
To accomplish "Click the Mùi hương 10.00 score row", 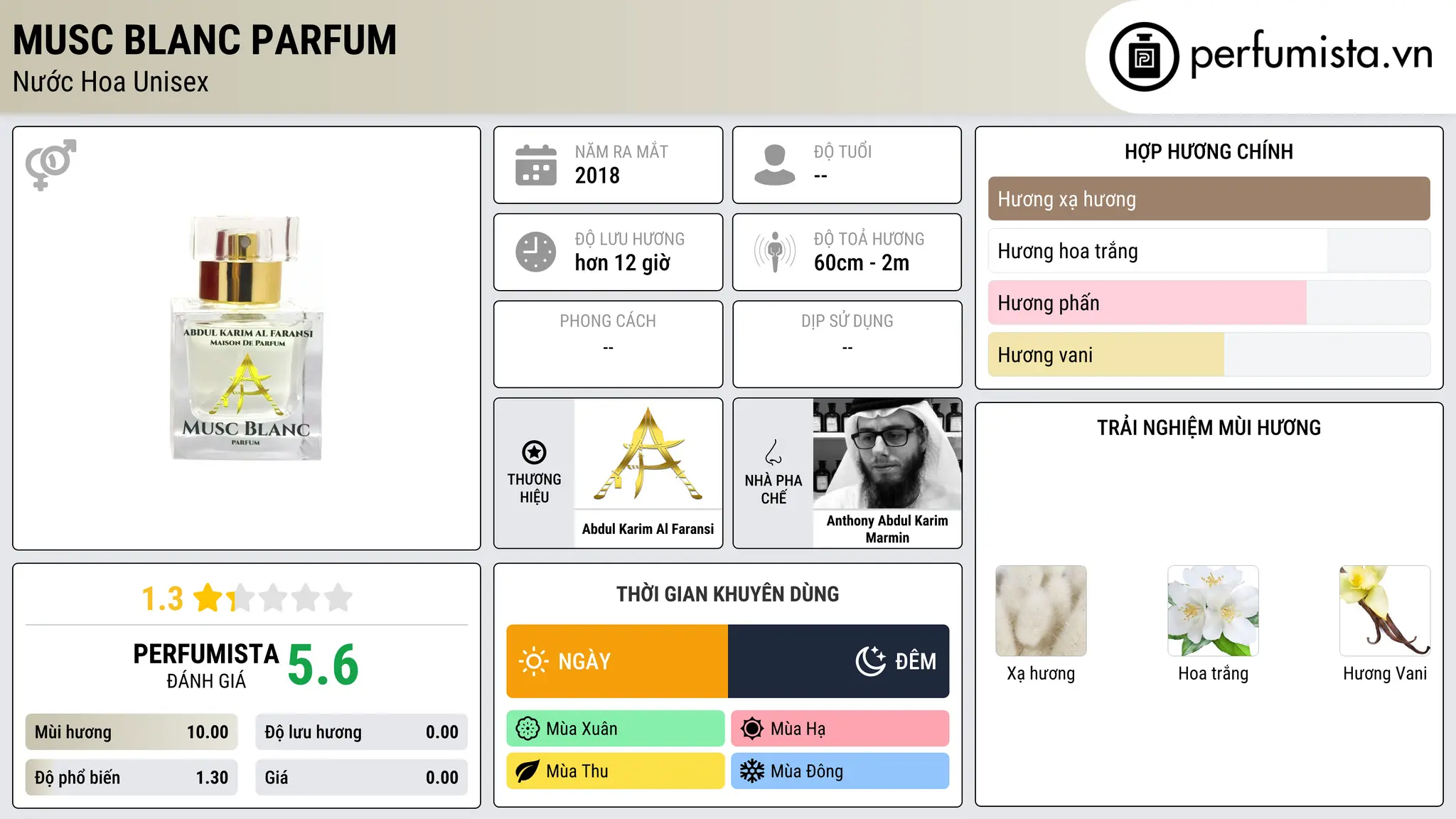I will (132, 732).
